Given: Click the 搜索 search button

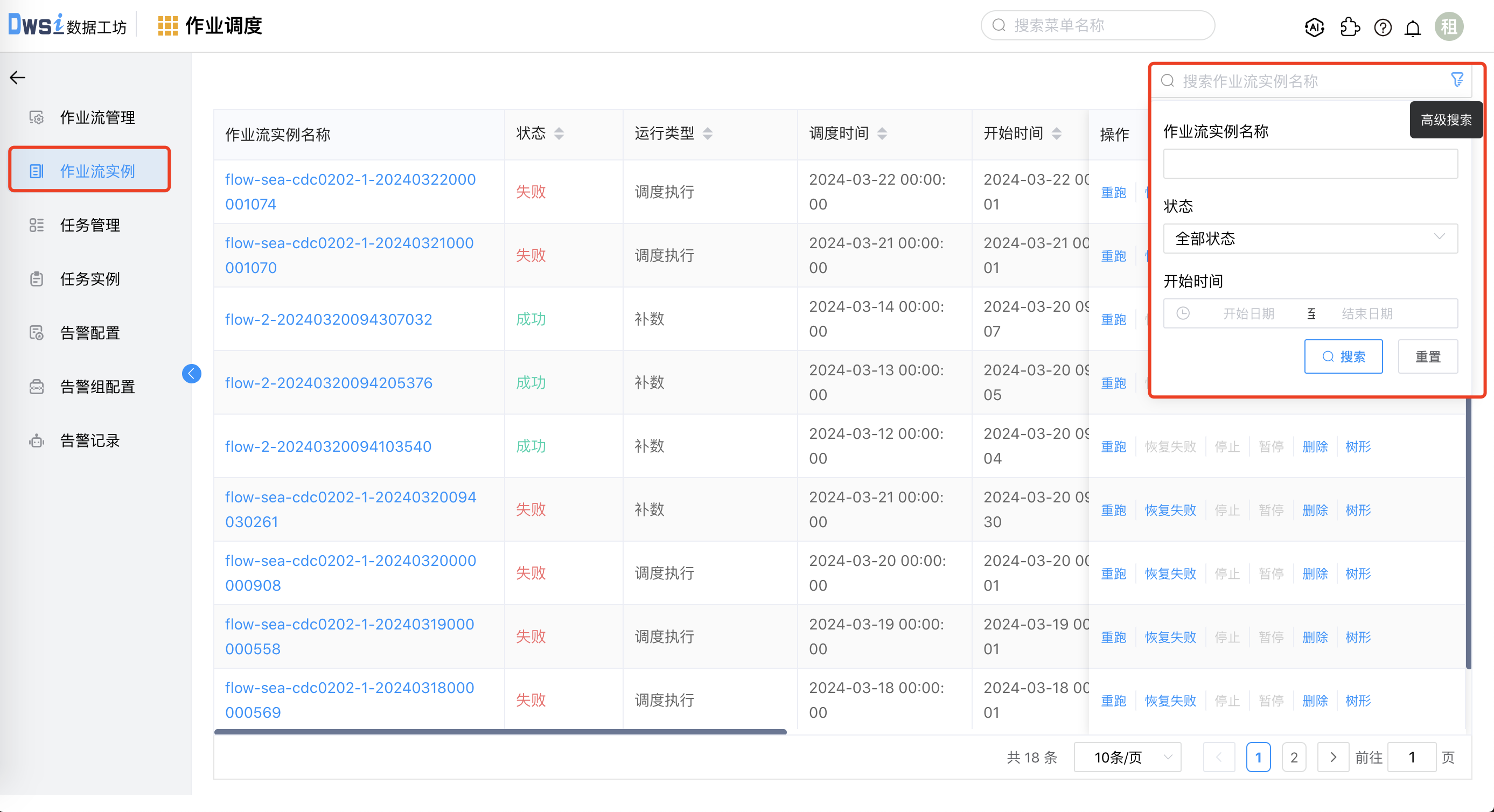Looking at the screenshot, I should point(1344,356).
